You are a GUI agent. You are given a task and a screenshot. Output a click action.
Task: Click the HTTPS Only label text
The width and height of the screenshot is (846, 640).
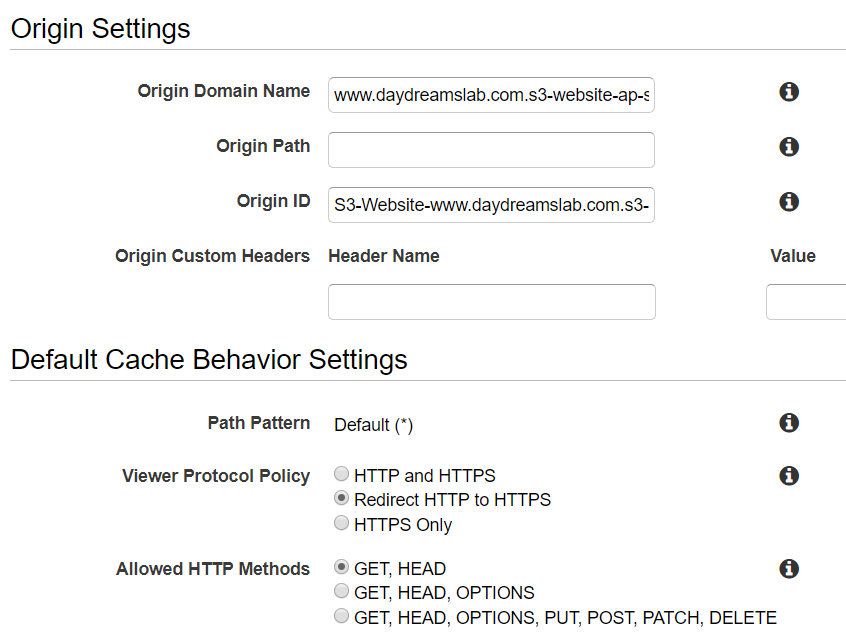[403, 525]
